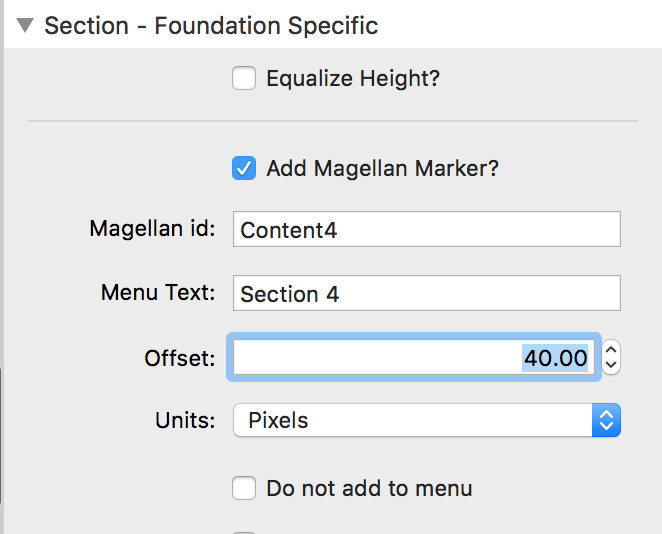This screenshot has height=534, width=662.
Task: Click the Magellan id field containing Content4
Action: 426,229
